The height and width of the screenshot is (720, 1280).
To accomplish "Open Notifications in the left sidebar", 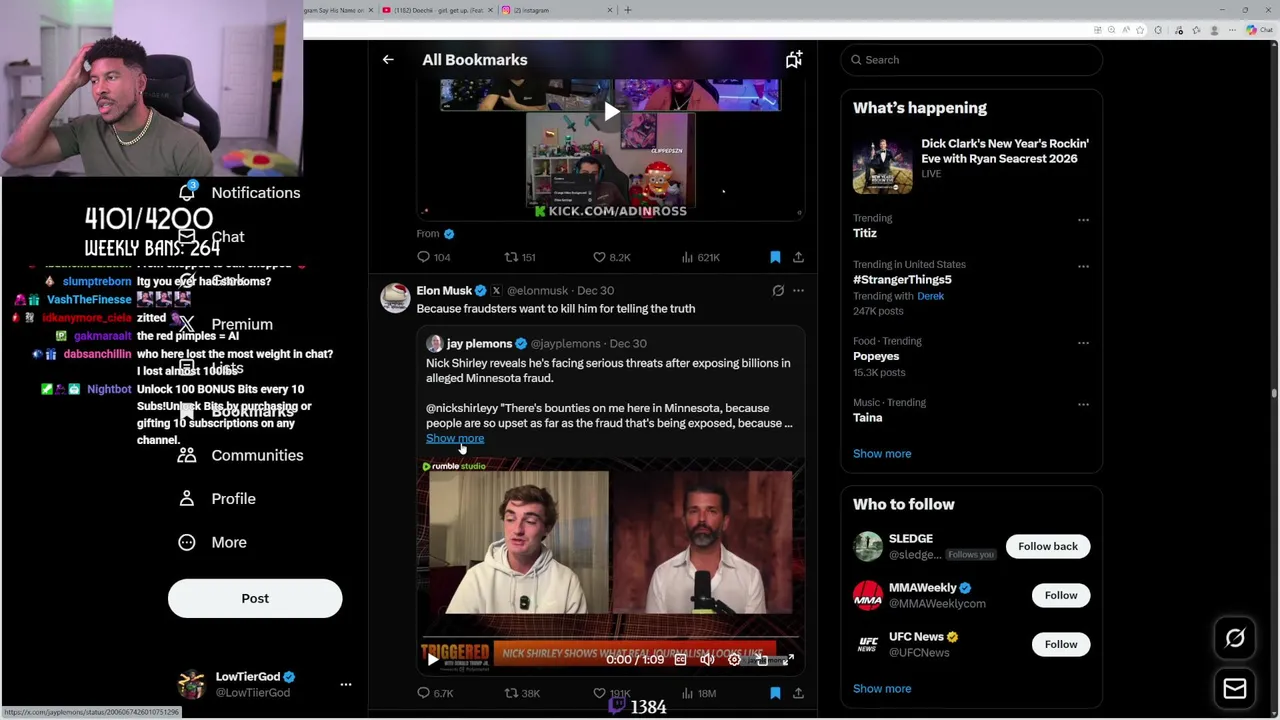I will 239,192.
